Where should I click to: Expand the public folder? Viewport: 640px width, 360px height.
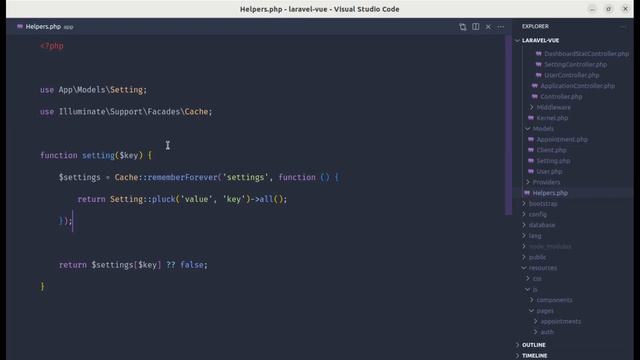[537, 257]
